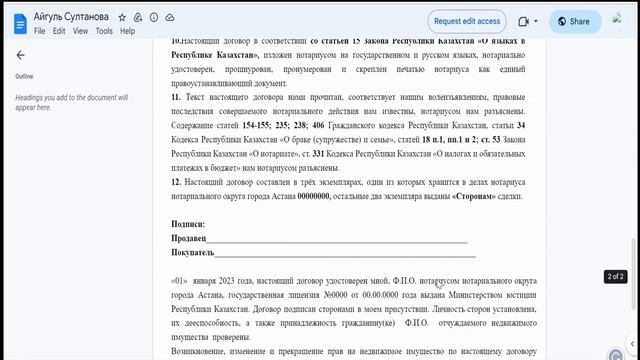
Task: Open the Edit menu
Action: pos(59,31)
